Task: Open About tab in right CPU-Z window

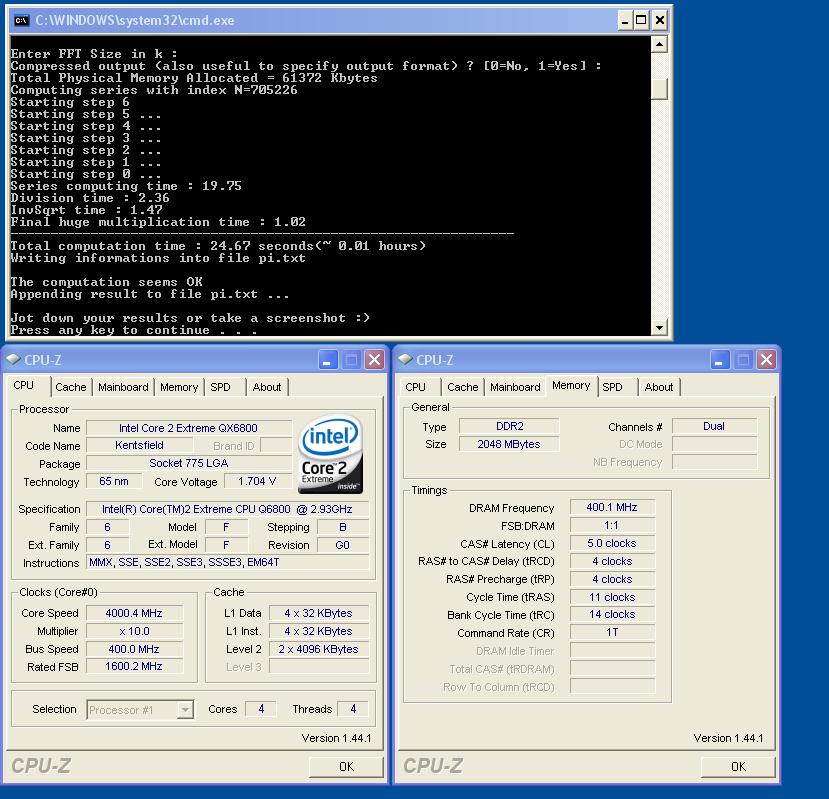Action: [659, 387]
